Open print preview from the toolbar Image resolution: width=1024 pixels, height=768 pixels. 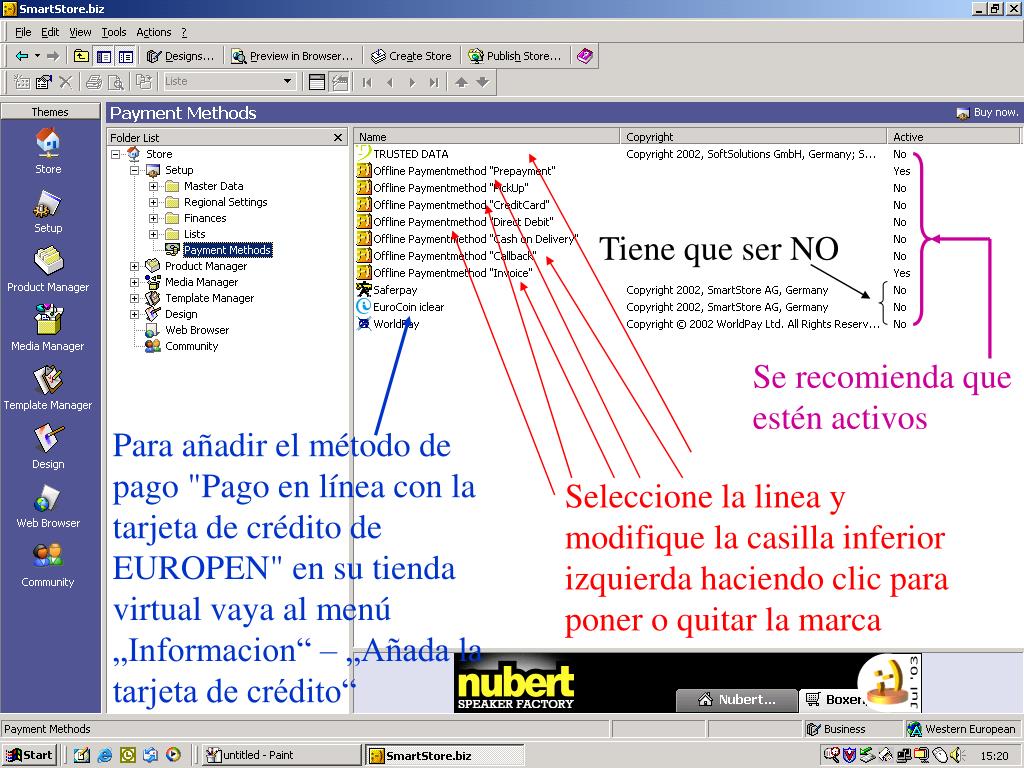tap(116, 82)
